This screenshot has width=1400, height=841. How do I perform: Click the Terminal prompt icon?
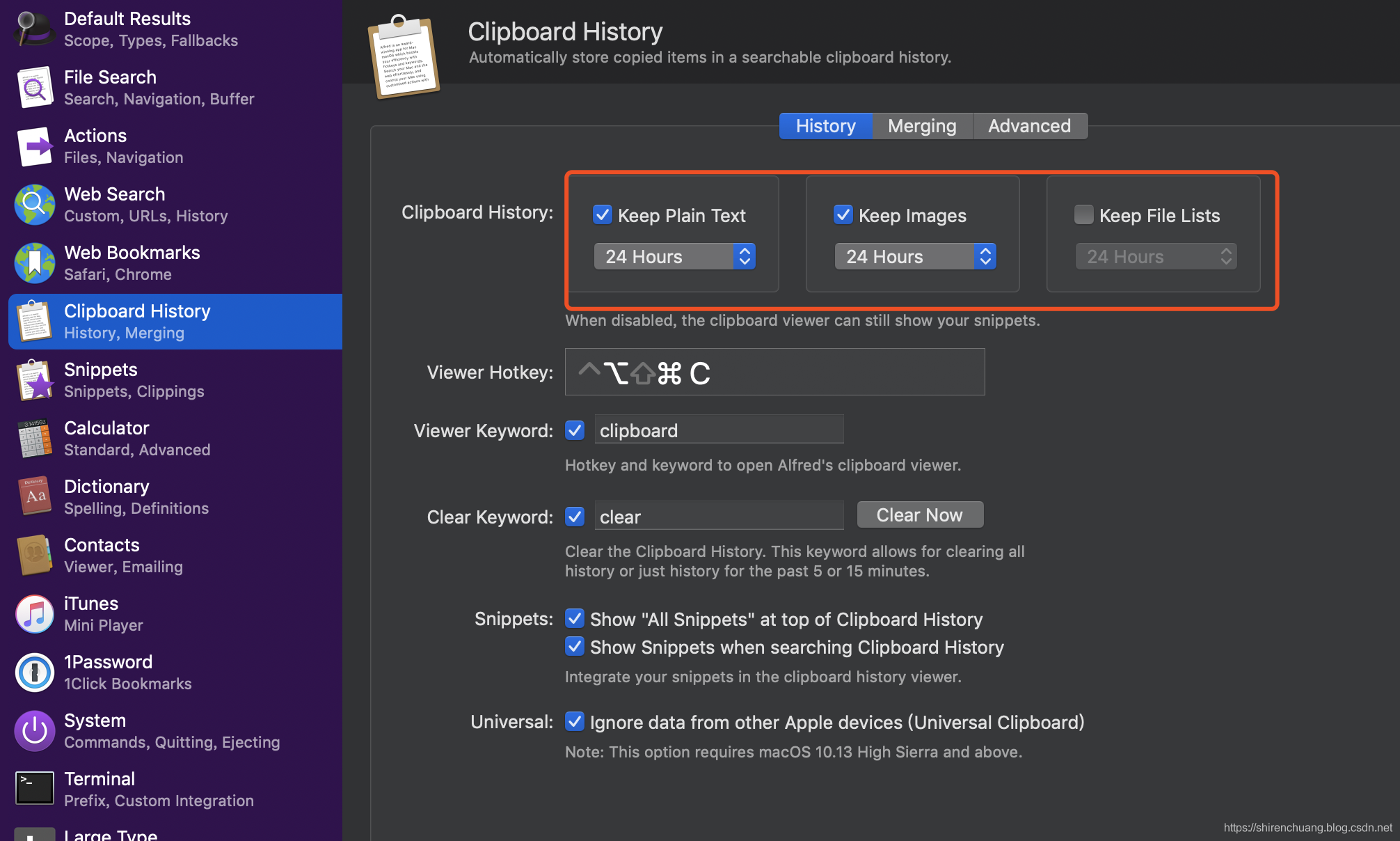click(x=34, y=788)
